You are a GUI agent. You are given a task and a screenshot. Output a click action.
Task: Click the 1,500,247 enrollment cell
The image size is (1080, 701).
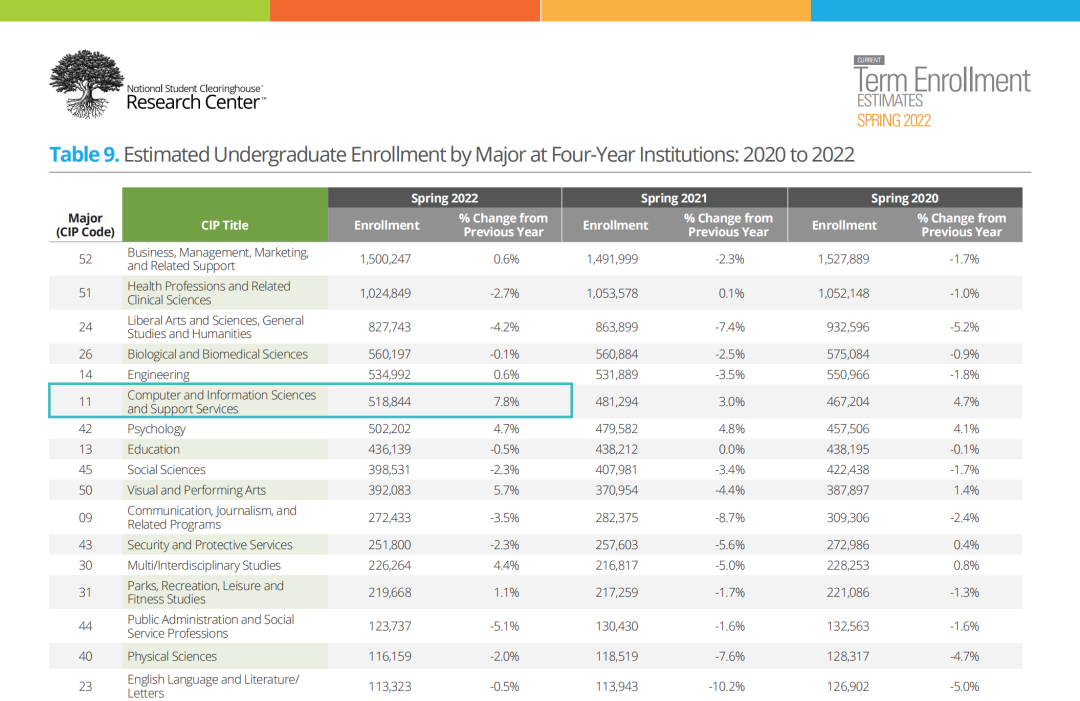click(387, 259)
